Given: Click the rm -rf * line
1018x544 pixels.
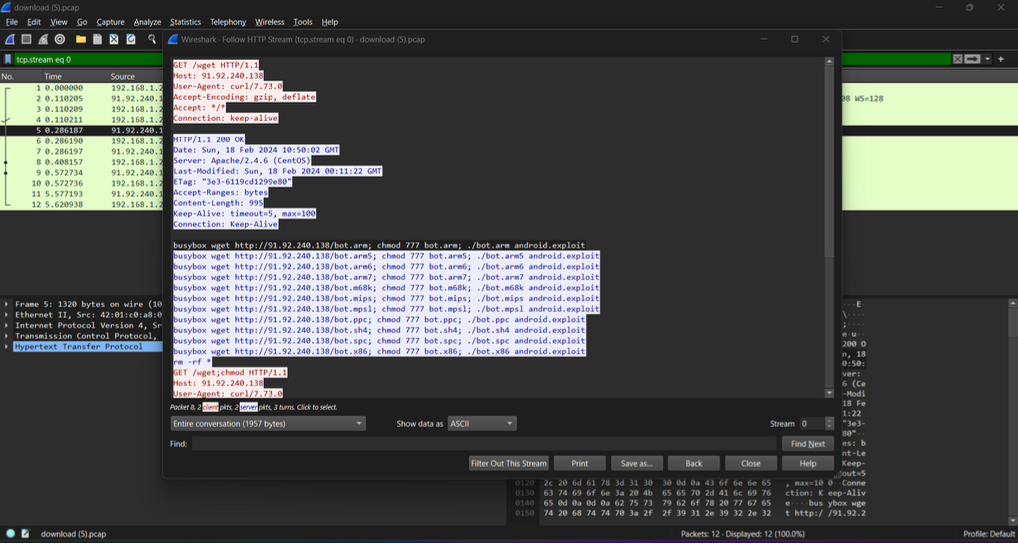Looking at the screenshot, I should [x=192, y=362].
